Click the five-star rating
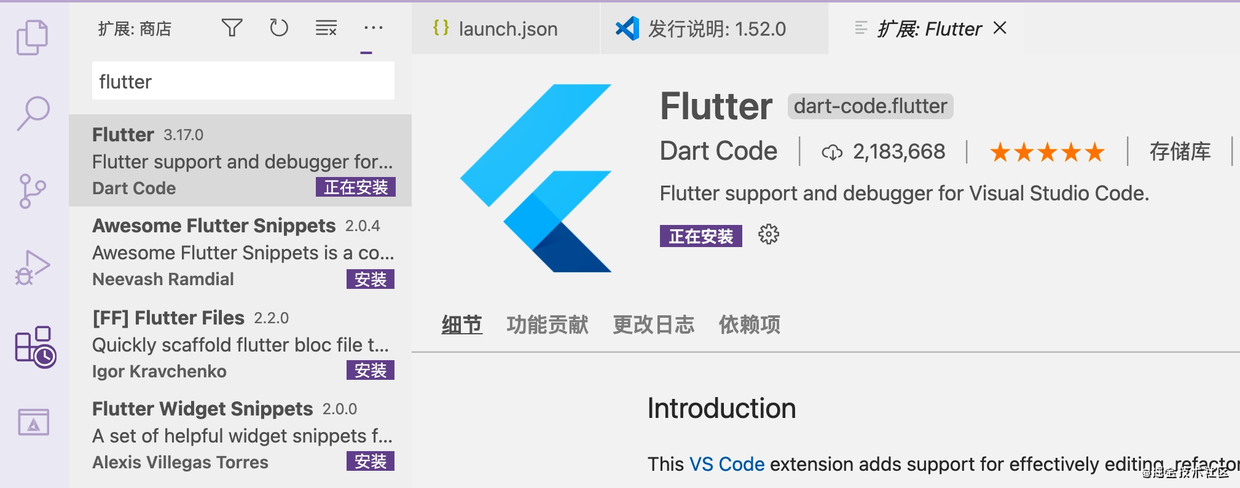Viewport: 1240px width, 488px height. (x=1047, y=152)
